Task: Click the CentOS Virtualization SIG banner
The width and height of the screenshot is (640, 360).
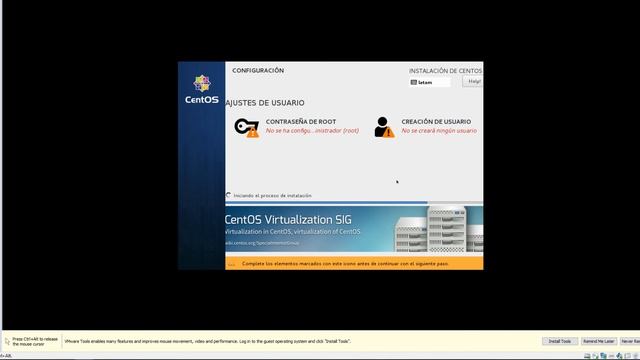Action: 354,229
